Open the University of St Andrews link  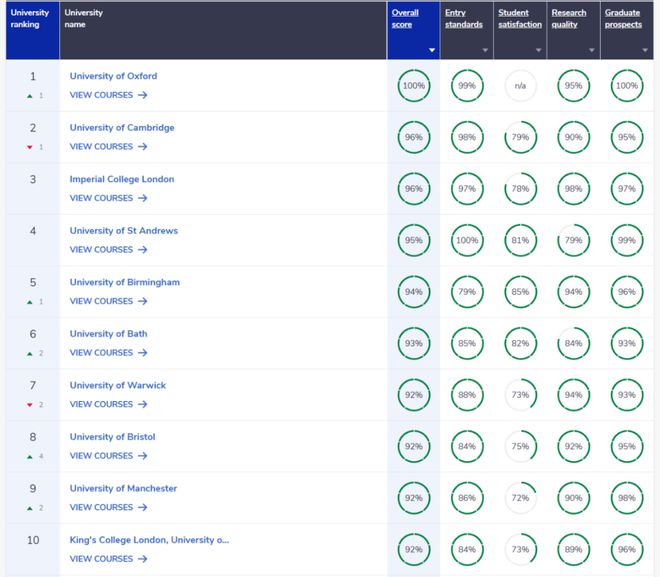click(x=124, y=231)
